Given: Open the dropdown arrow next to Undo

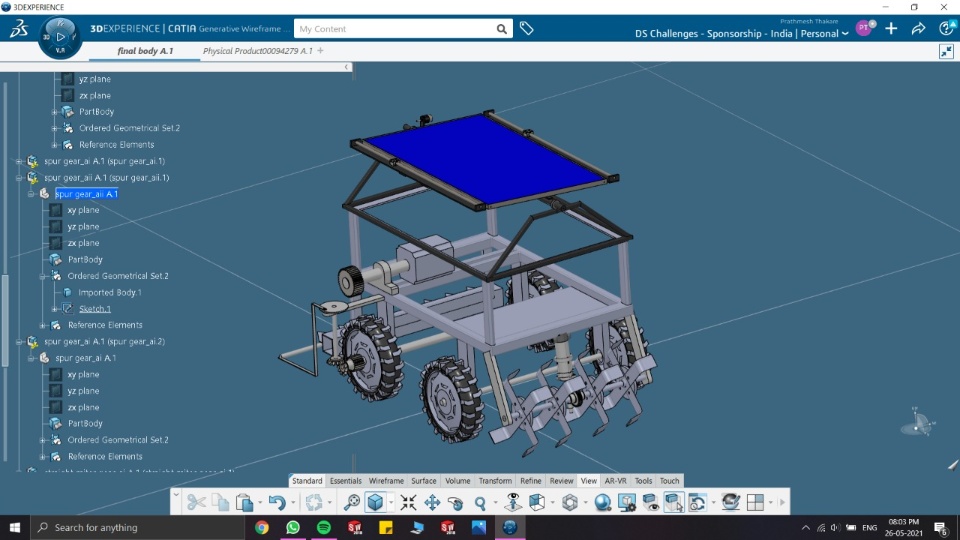Looking at the screenshot, I should tap(293, 503).
